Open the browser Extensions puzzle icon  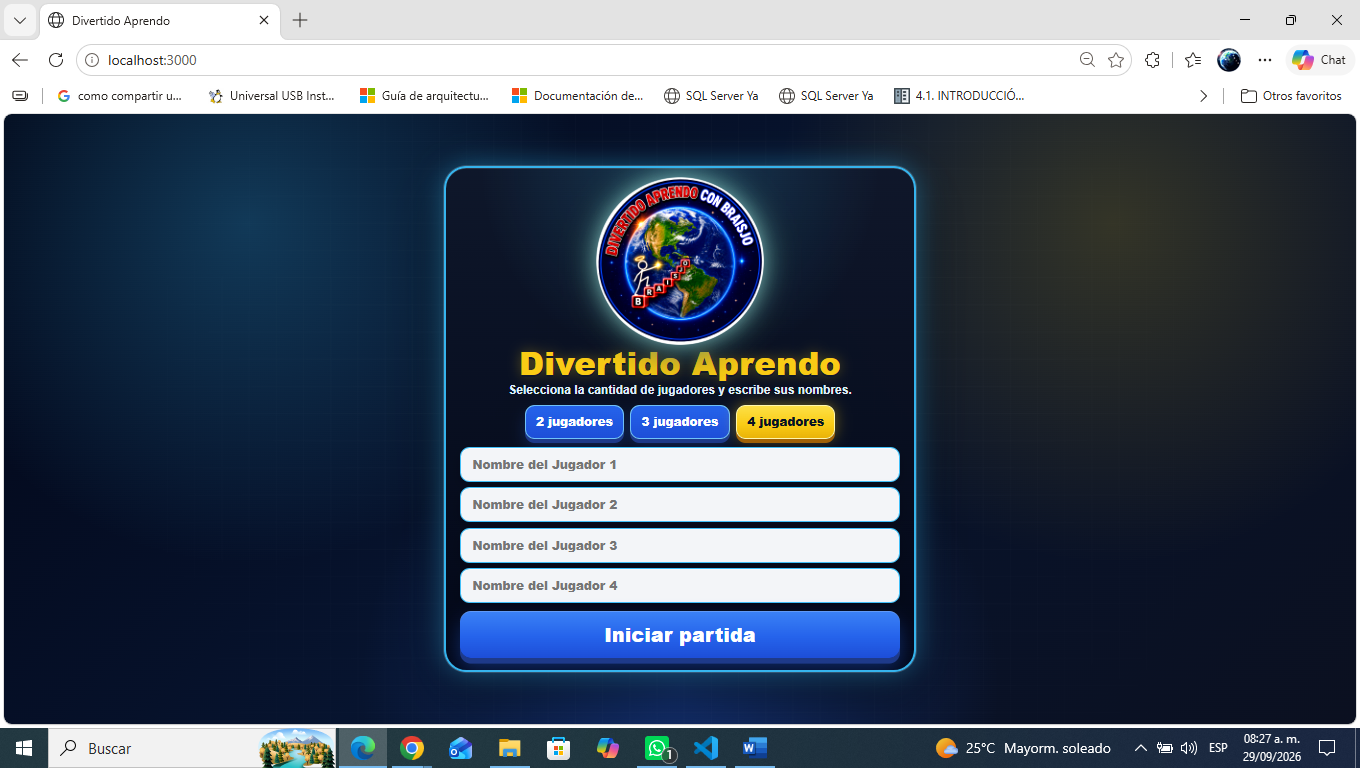tap(1152, 60)
